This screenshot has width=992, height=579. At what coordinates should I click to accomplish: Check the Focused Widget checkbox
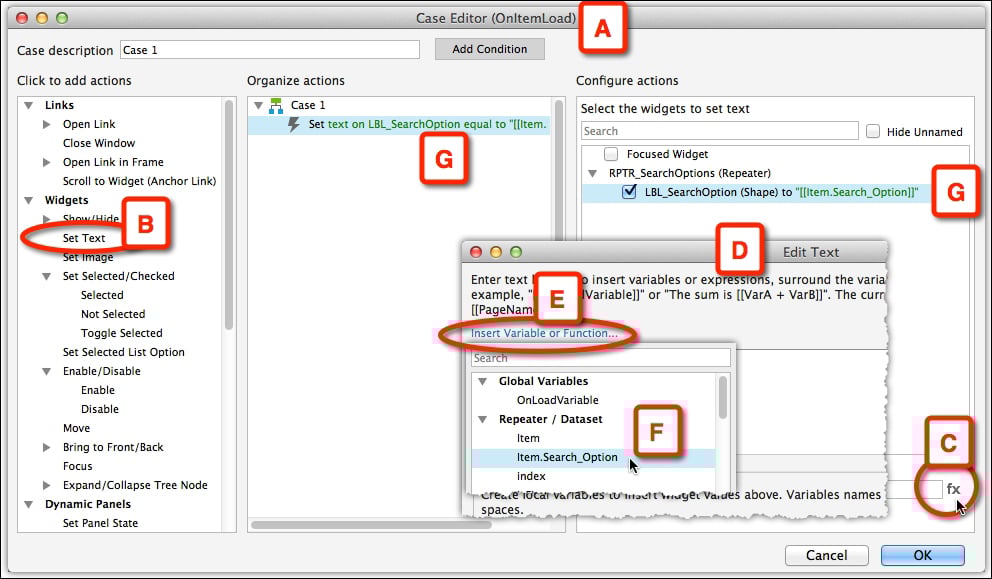tap(610, 154)
